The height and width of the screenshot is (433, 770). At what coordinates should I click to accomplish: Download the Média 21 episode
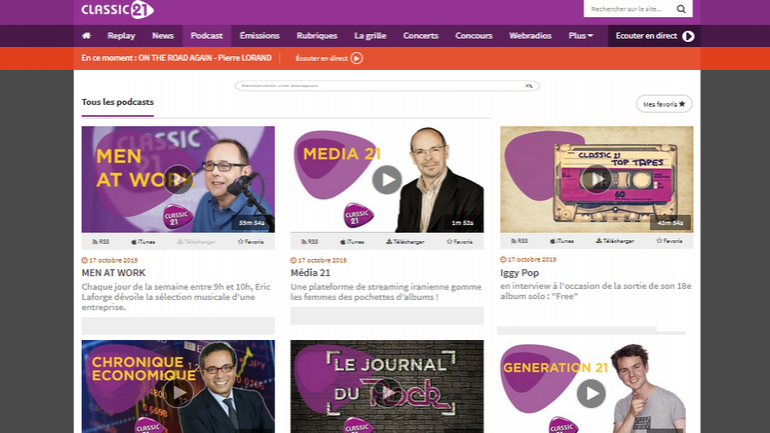[405, 242]
